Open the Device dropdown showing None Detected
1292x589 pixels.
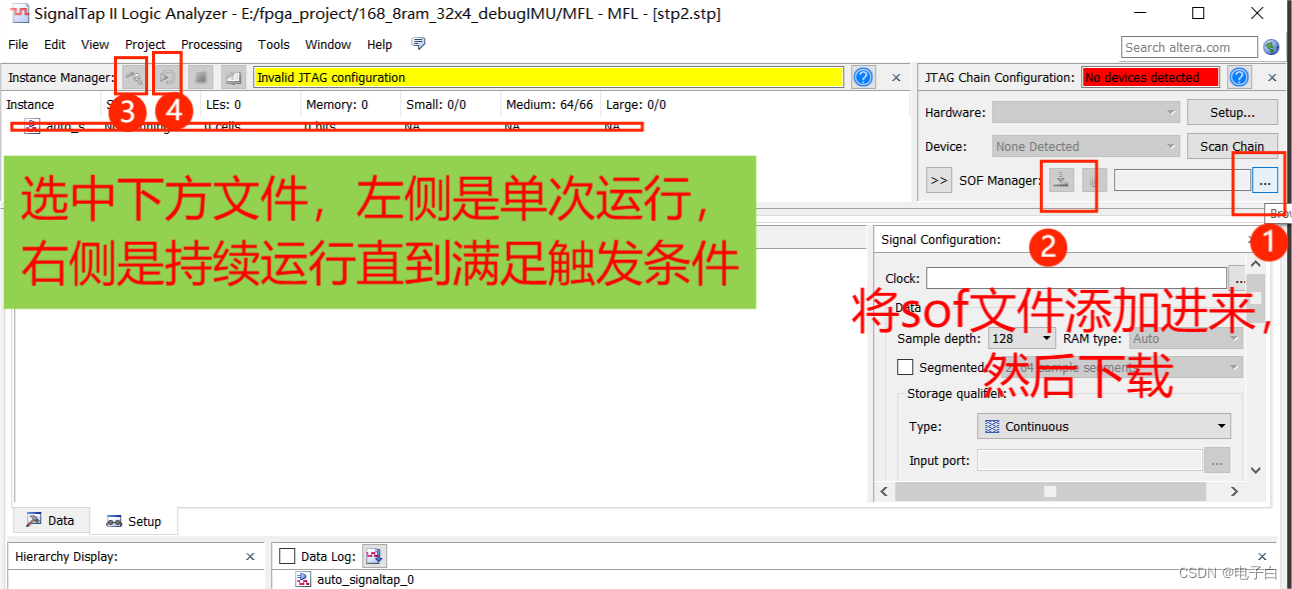pyautogui.click(x=1086, y=146)
